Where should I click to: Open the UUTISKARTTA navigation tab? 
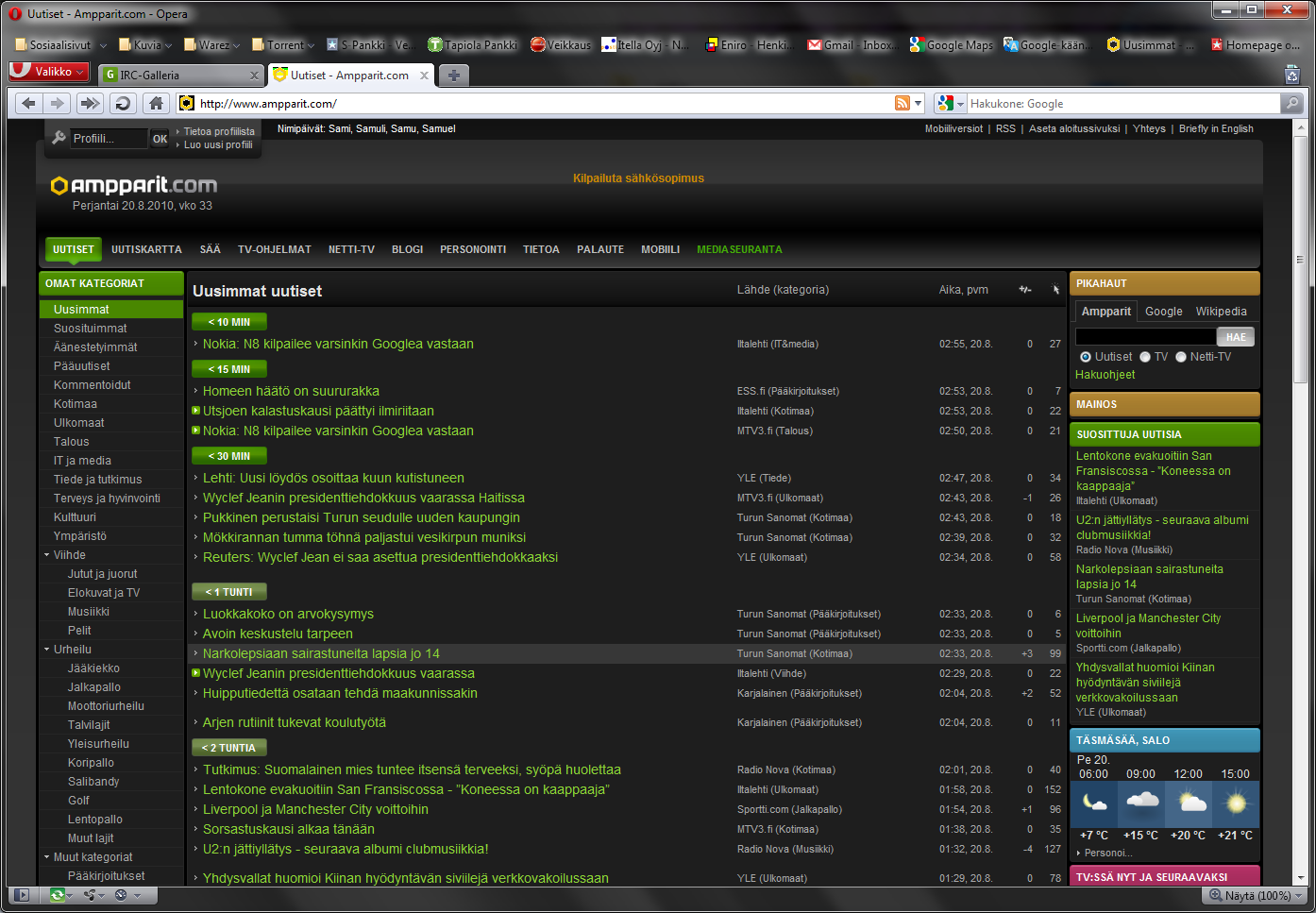(x=146, y=250)
